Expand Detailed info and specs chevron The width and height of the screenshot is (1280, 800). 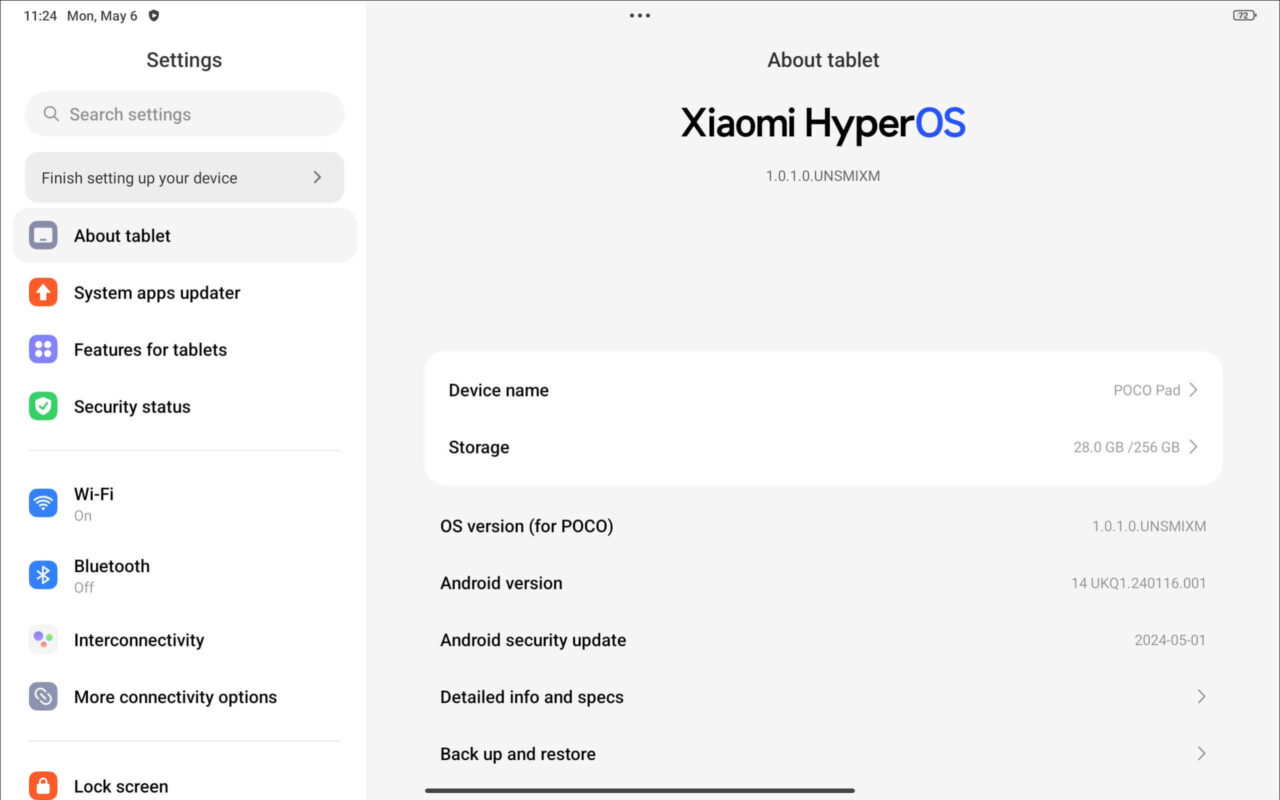point(1201,697)
